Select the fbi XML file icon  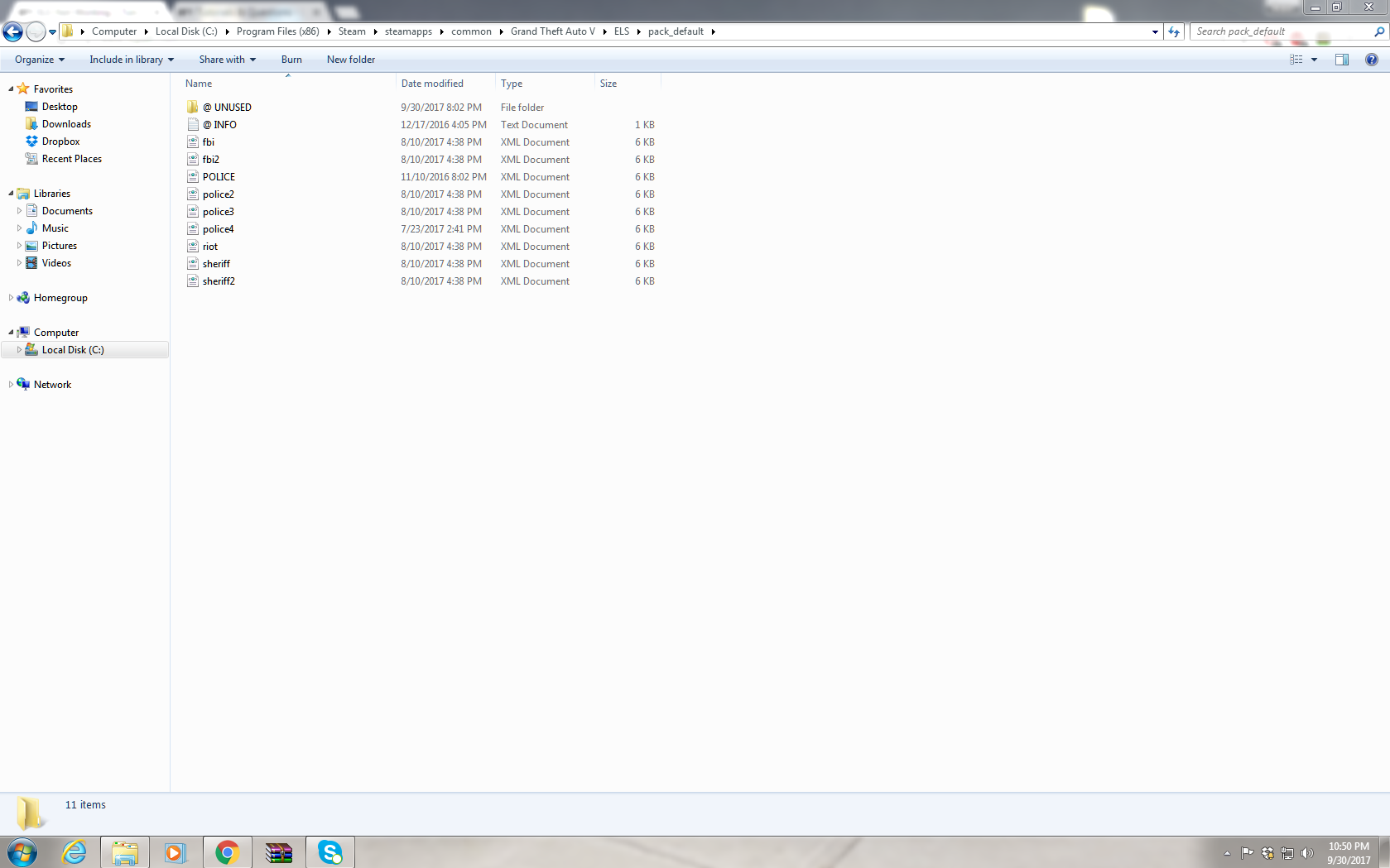tap(193, 142)
